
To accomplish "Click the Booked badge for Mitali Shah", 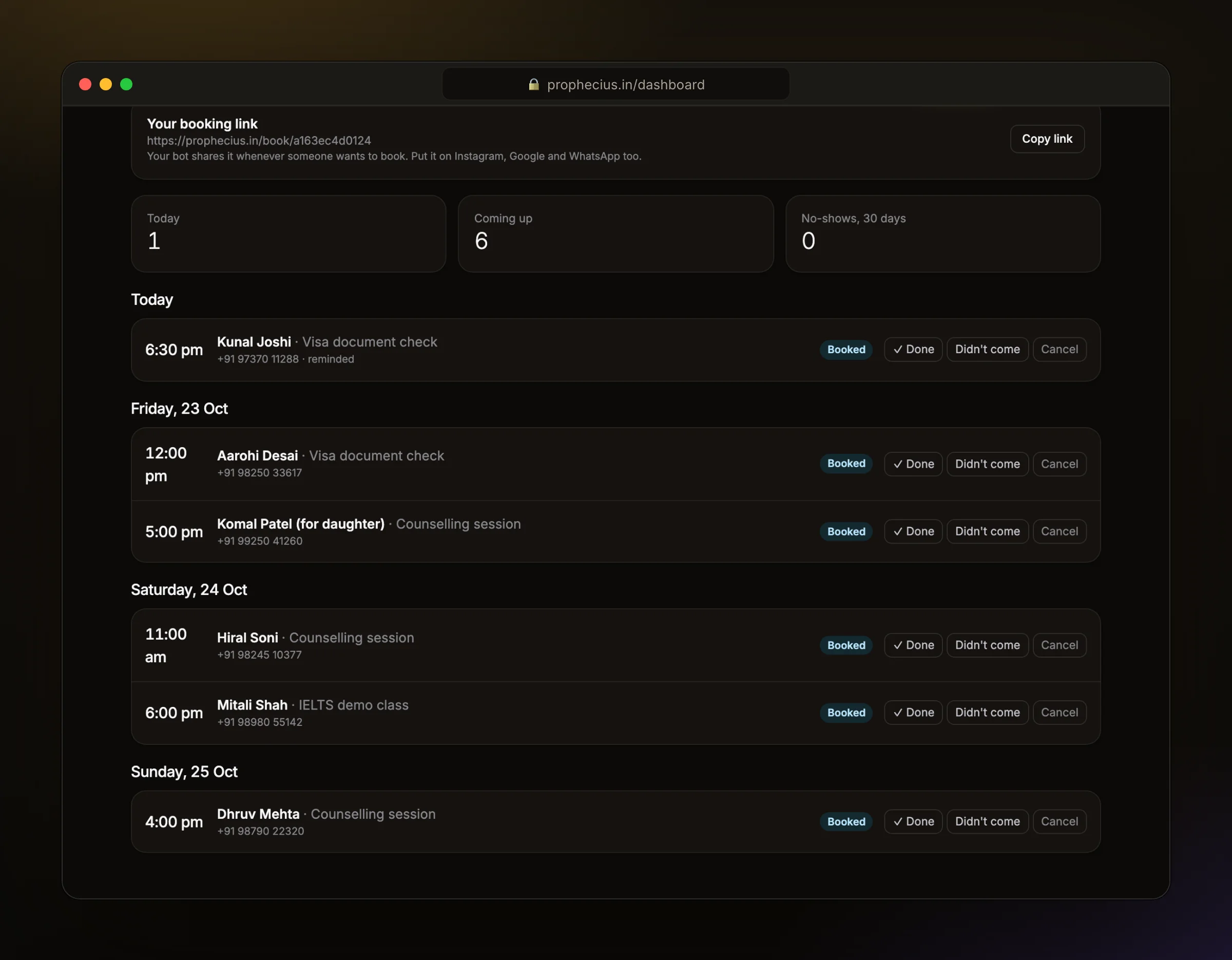I will click(846, 713).
